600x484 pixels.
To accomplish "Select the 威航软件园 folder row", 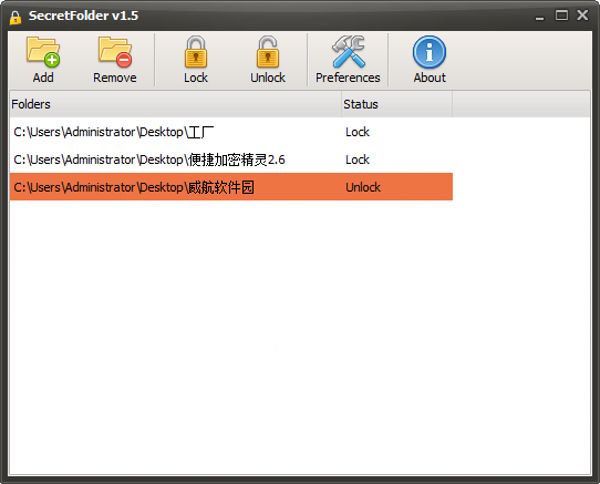I will (231, 187).
